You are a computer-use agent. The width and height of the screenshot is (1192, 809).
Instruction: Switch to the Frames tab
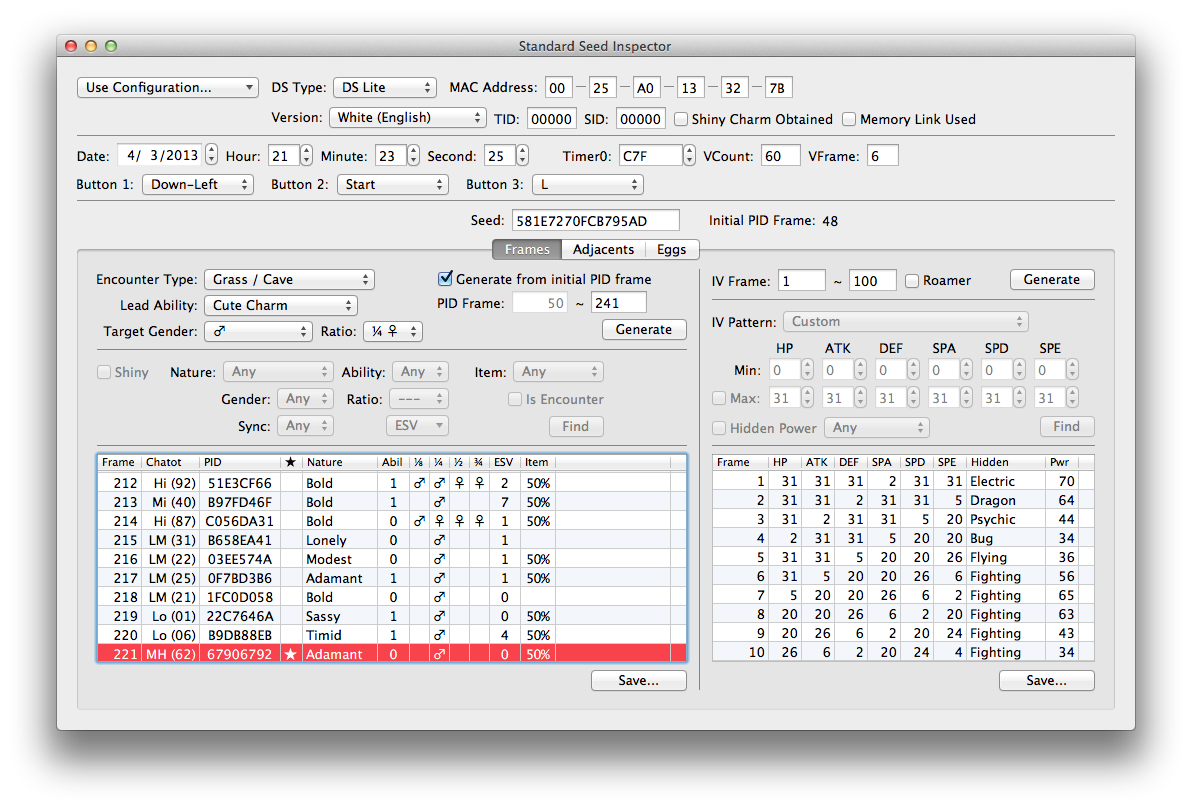click(527, 249)
